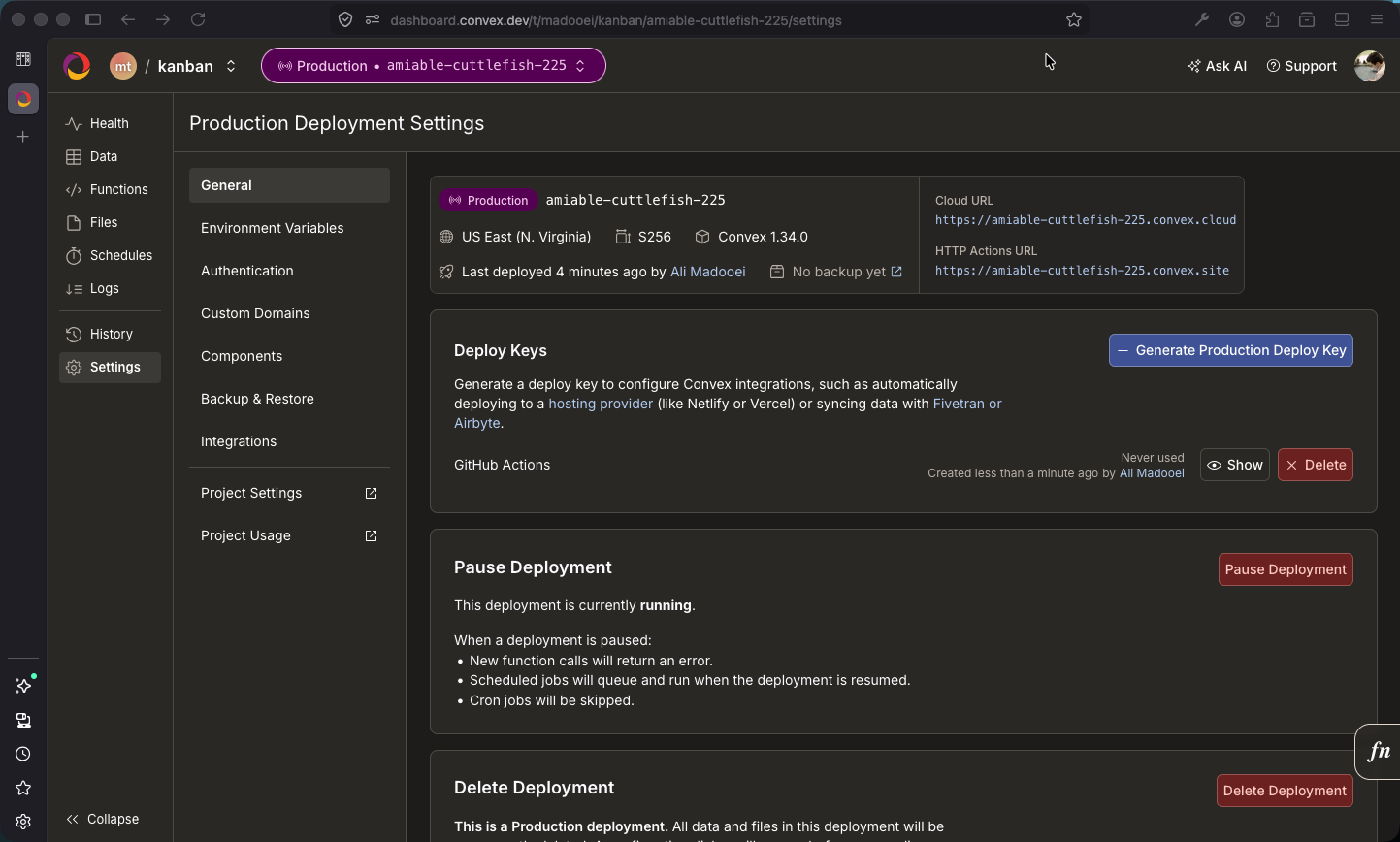Reload the page

pos(198,19)
